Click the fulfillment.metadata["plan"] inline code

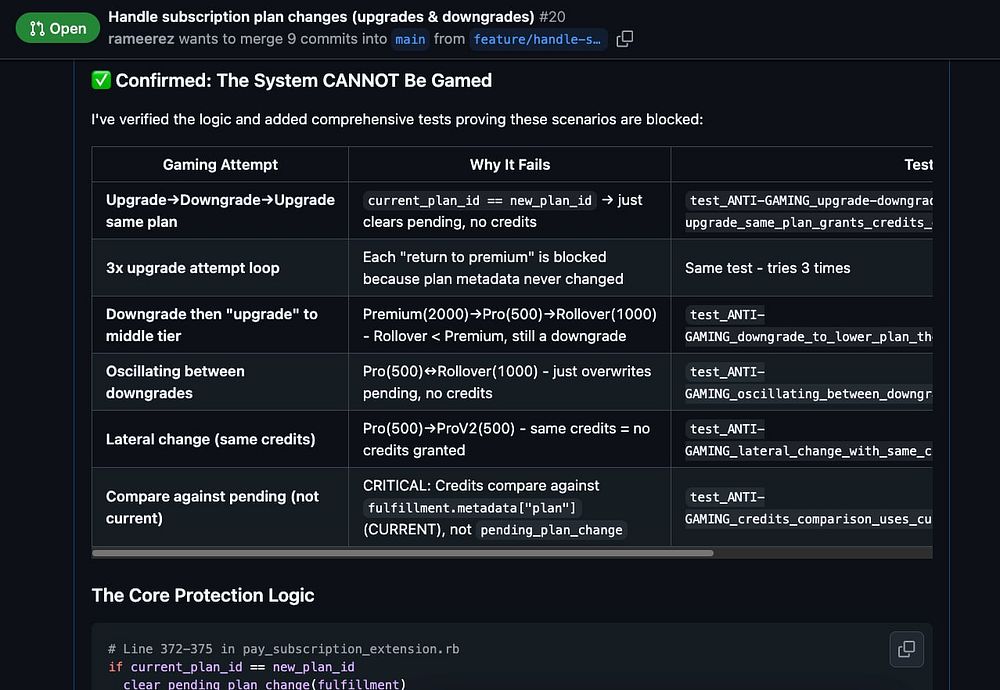[x=472, y=508]
